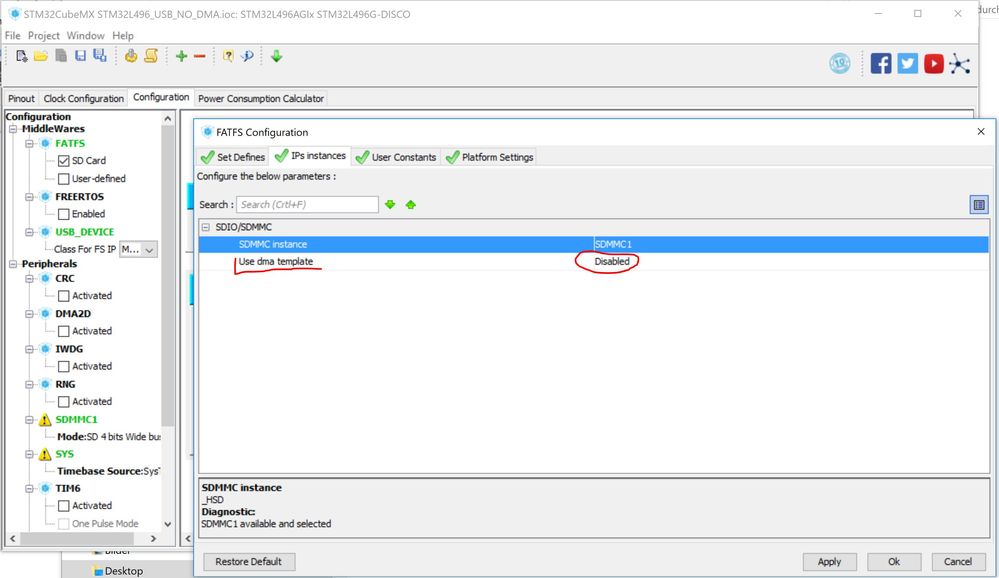Click the 10-years anniversary badge icon

click(x=840, y=64)
